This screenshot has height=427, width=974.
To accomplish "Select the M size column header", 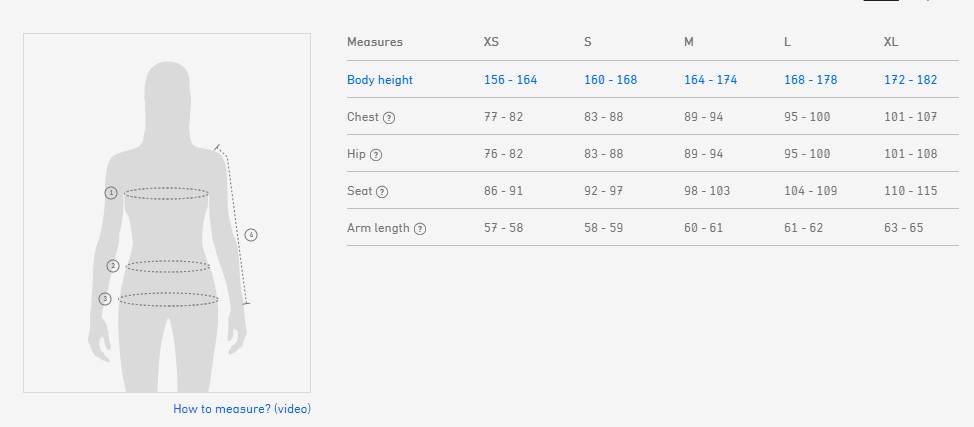I will tap(689, 42).
